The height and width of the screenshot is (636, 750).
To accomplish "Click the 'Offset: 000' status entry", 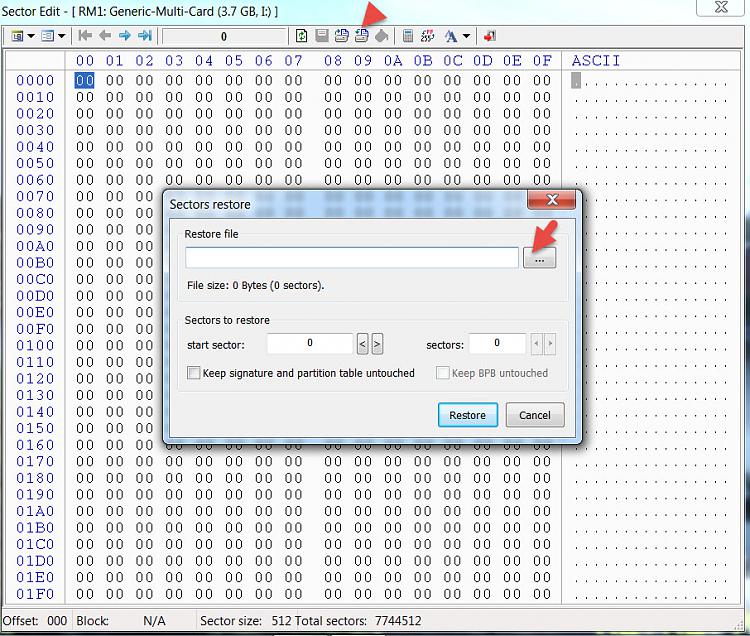I will point(34,621).
